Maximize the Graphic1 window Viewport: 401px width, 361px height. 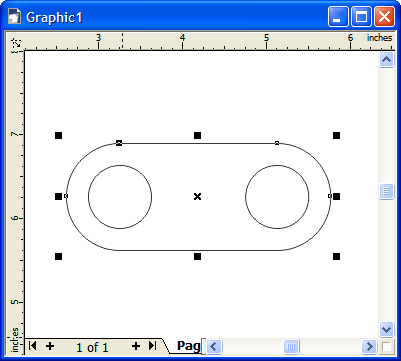(361, 17)
